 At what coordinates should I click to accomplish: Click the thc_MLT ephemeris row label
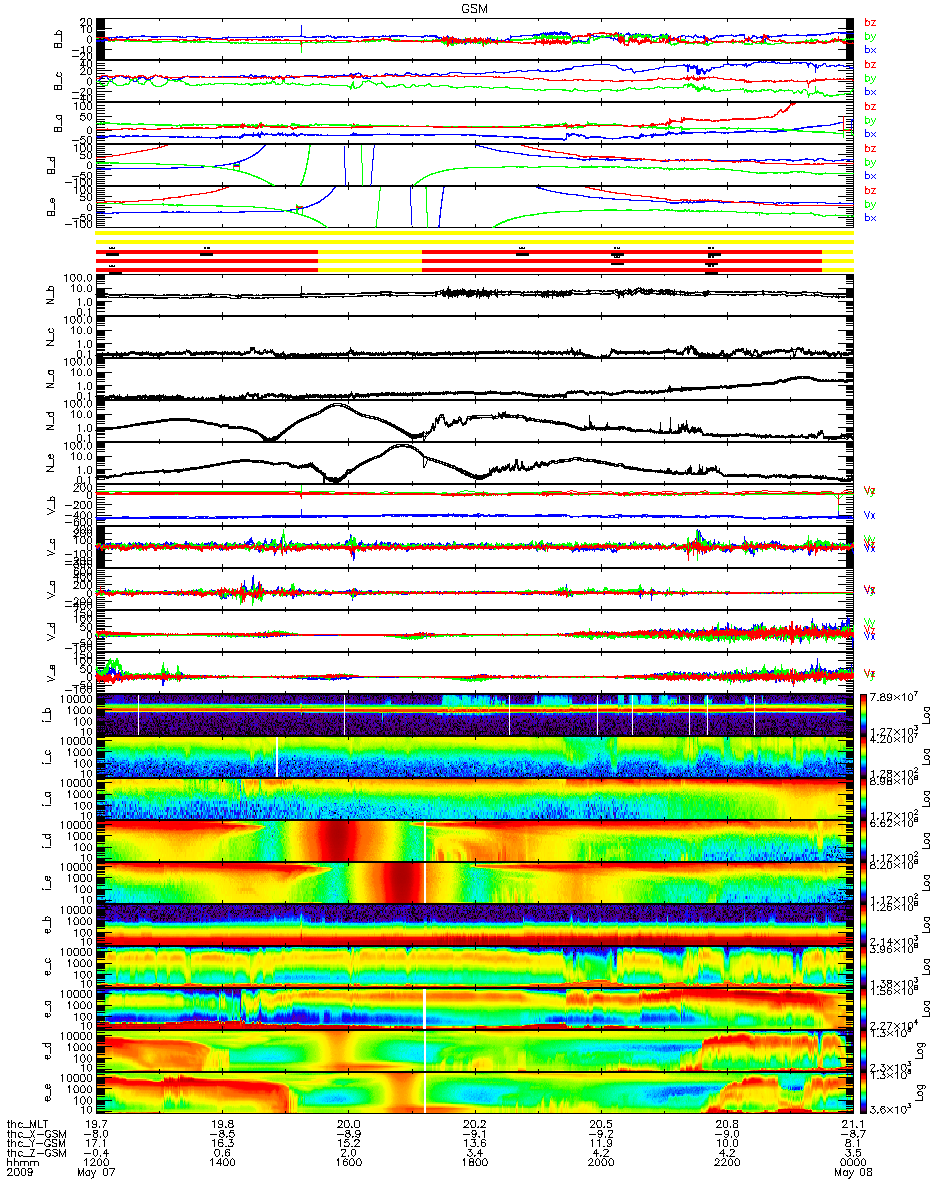(x=28, y=1124)
